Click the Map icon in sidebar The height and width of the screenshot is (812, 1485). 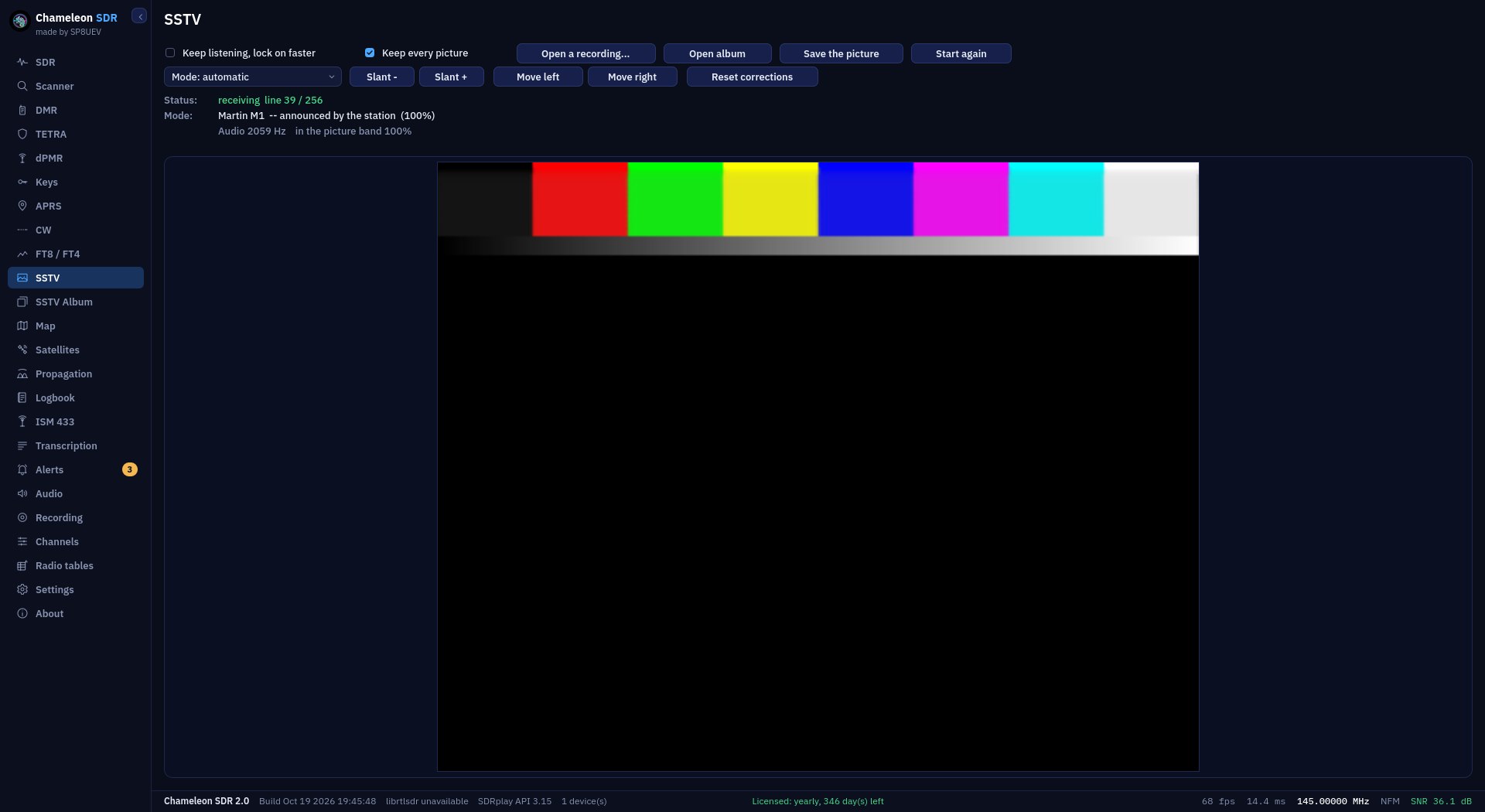click(x=22, y=326)
